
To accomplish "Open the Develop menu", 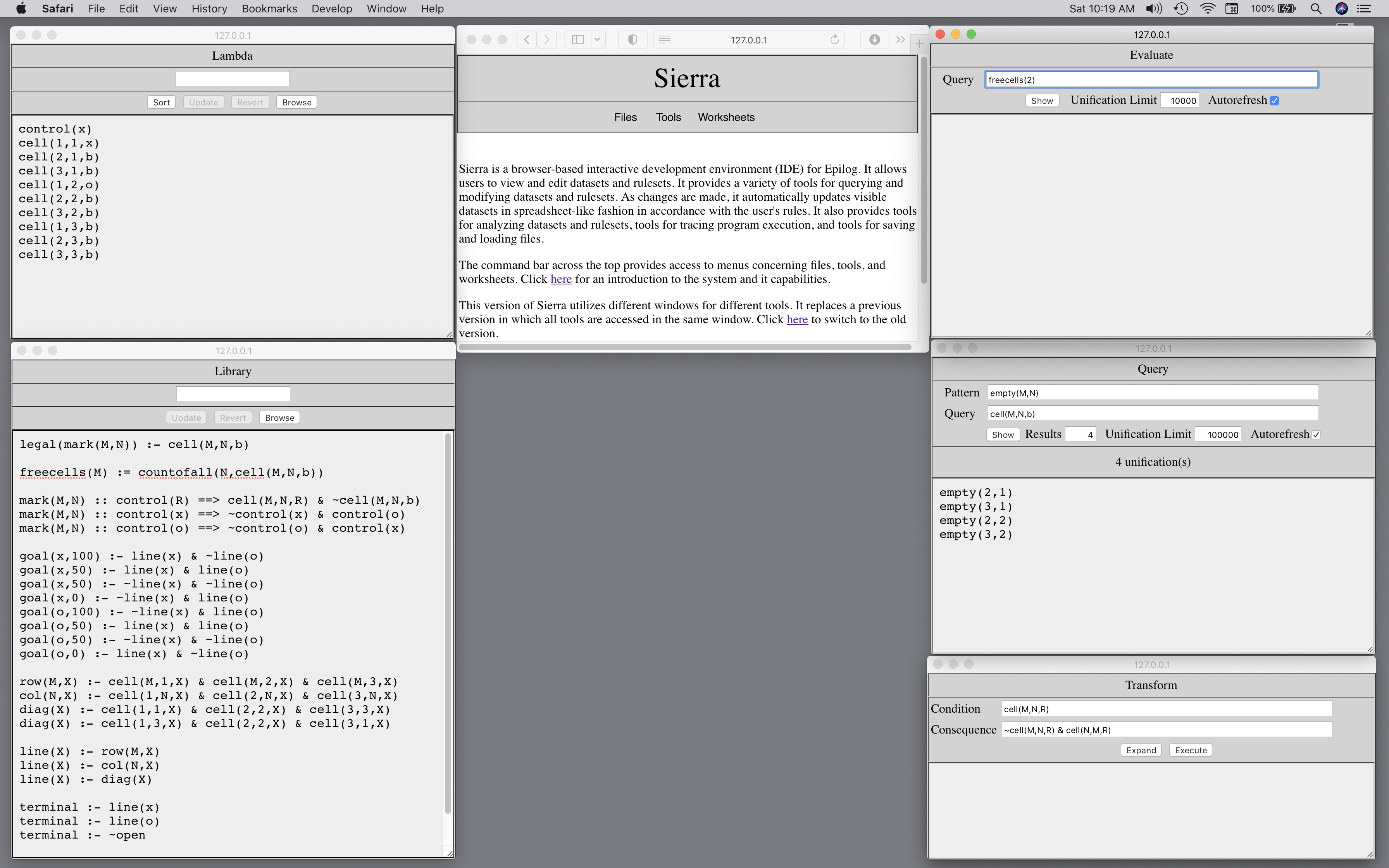I will 331,9.
